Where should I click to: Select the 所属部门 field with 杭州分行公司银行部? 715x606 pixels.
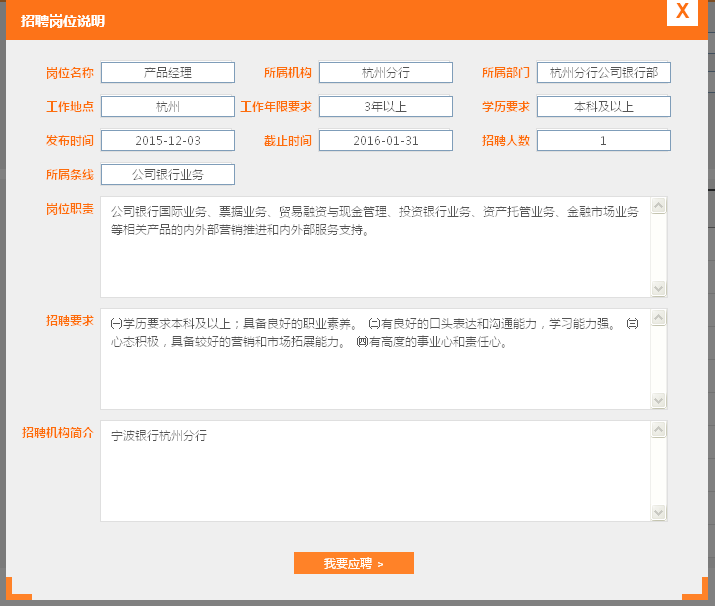click(x=603, y=73)
